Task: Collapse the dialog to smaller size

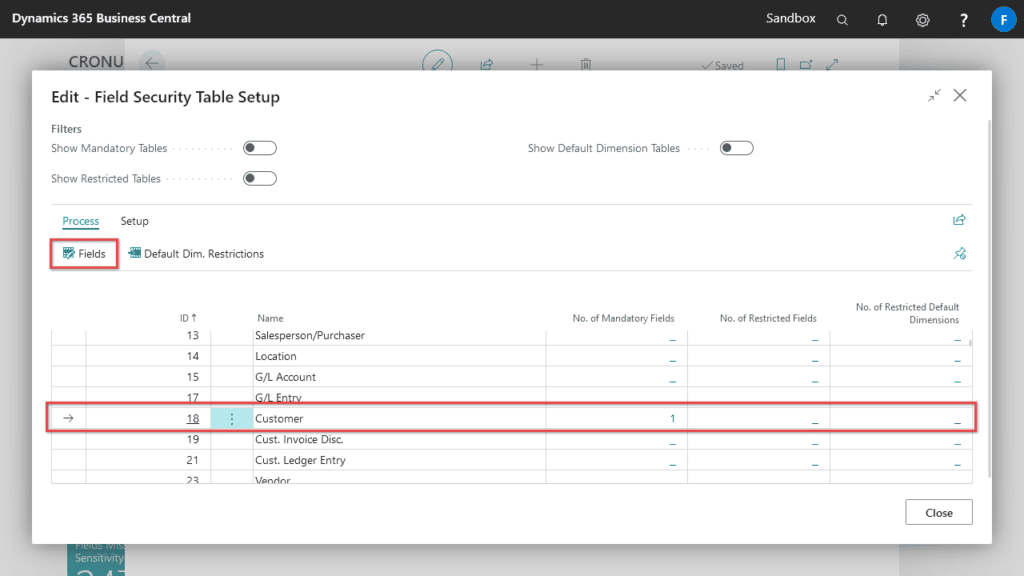Action: tap(934, 95)
